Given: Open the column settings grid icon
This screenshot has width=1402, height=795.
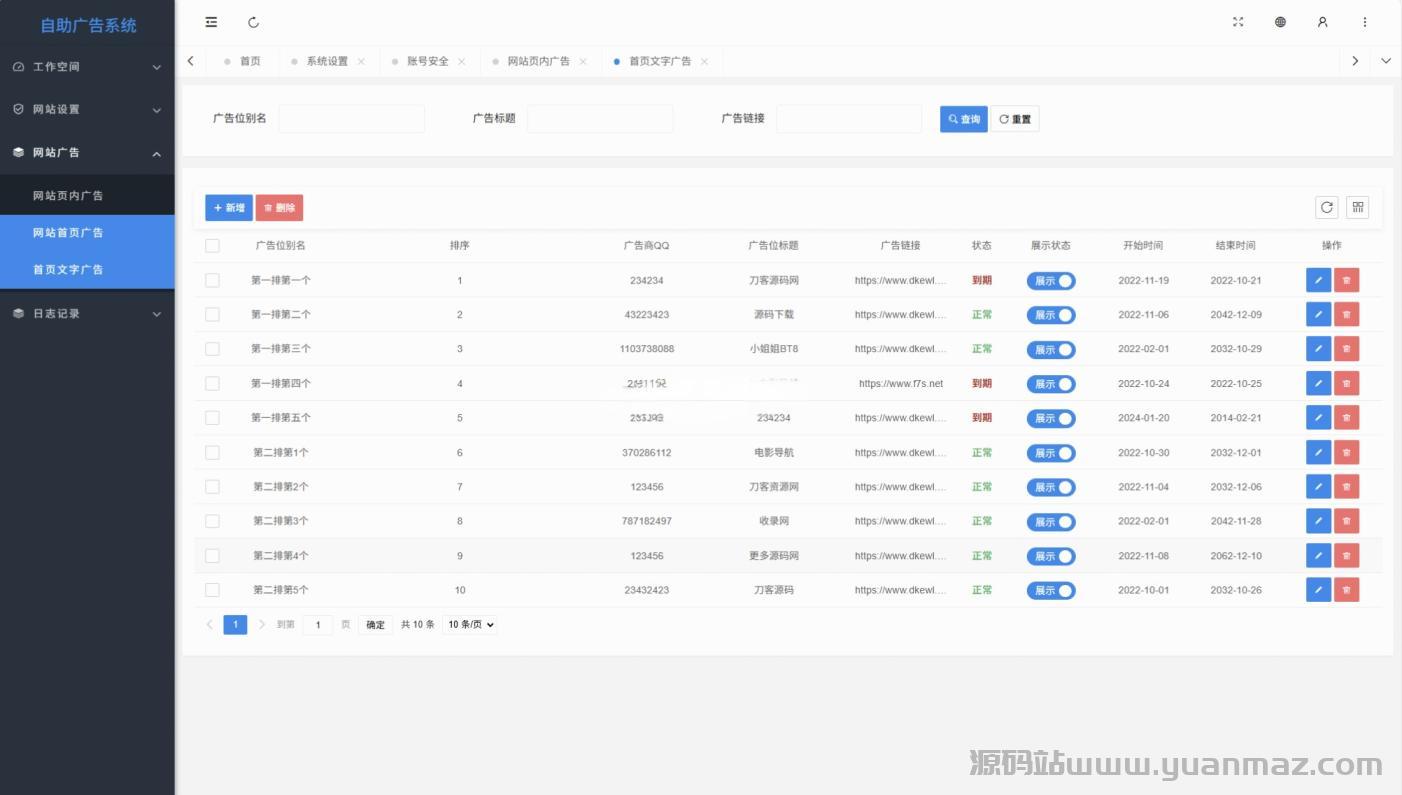Looking at the screenshot, I should [x=1357, y=207].
